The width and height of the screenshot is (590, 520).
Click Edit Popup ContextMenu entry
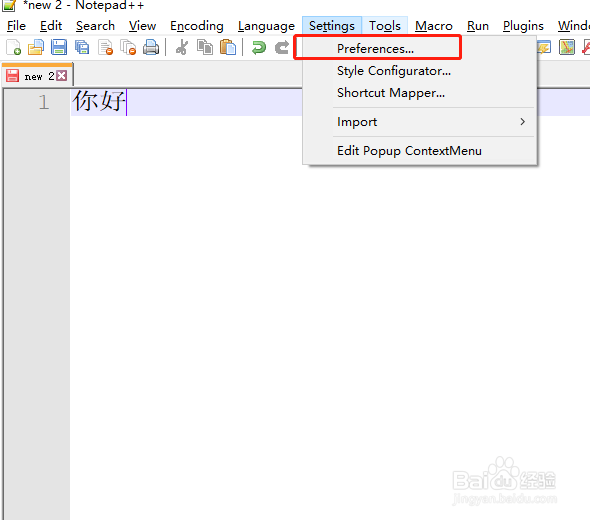pyautogui.click(x=420, y=151)
